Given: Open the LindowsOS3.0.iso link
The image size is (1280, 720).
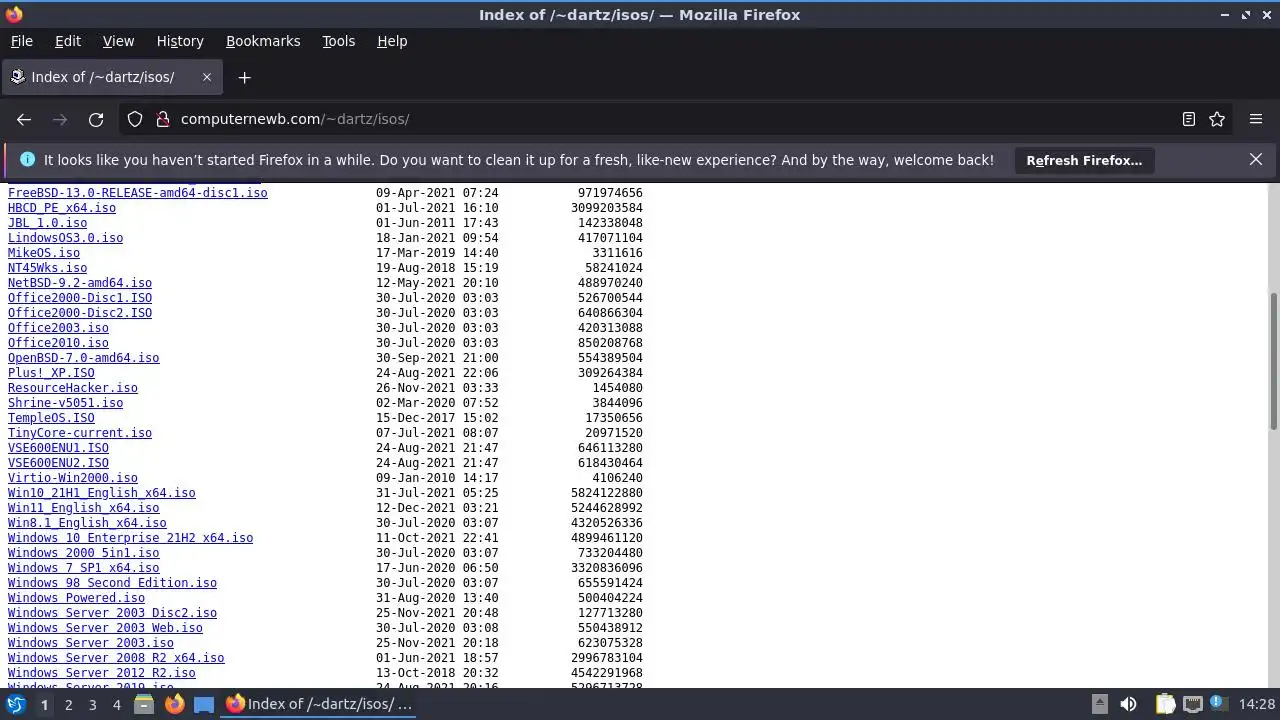Looking at the screenshot, I should coord(65,238).
